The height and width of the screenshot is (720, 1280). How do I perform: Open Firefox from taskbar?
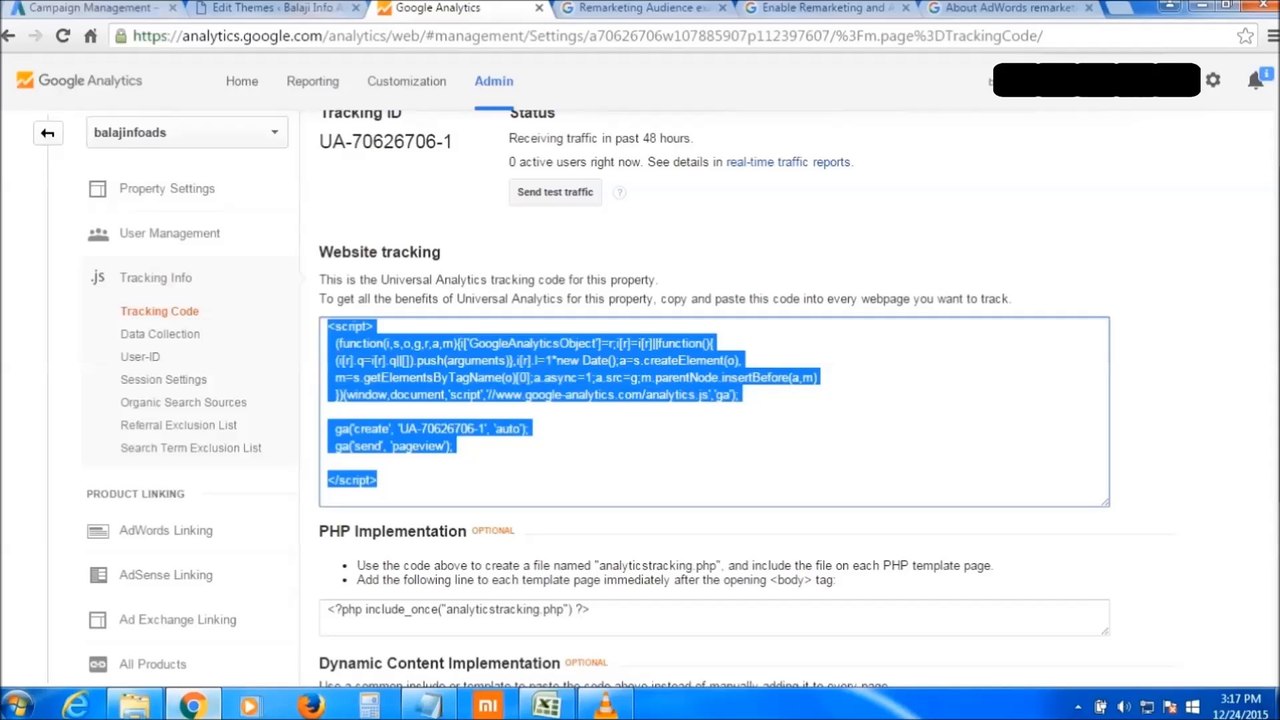[311, 706]
